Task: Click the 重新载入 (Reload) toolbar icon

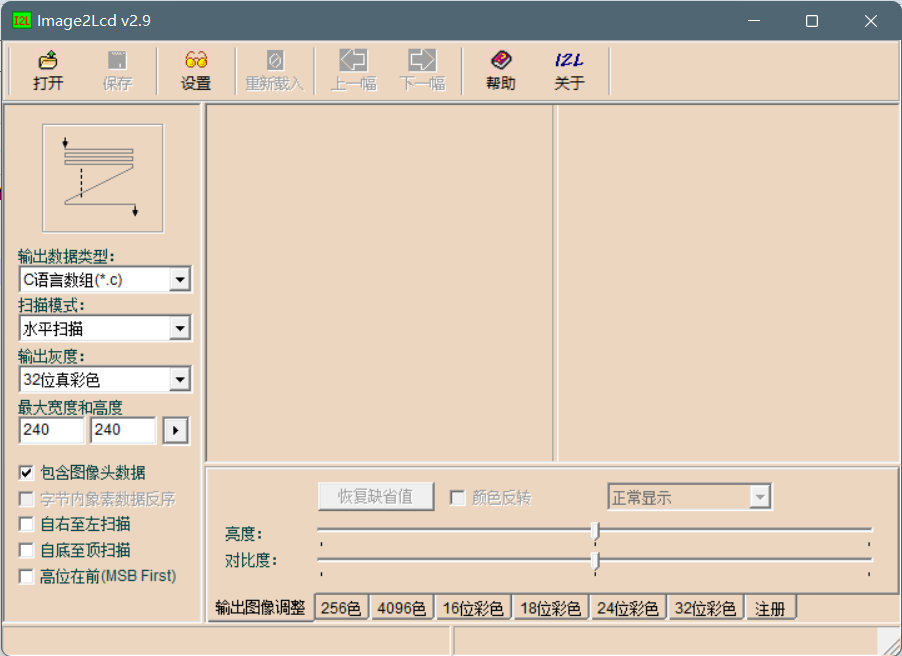Action: pos(275,70)
